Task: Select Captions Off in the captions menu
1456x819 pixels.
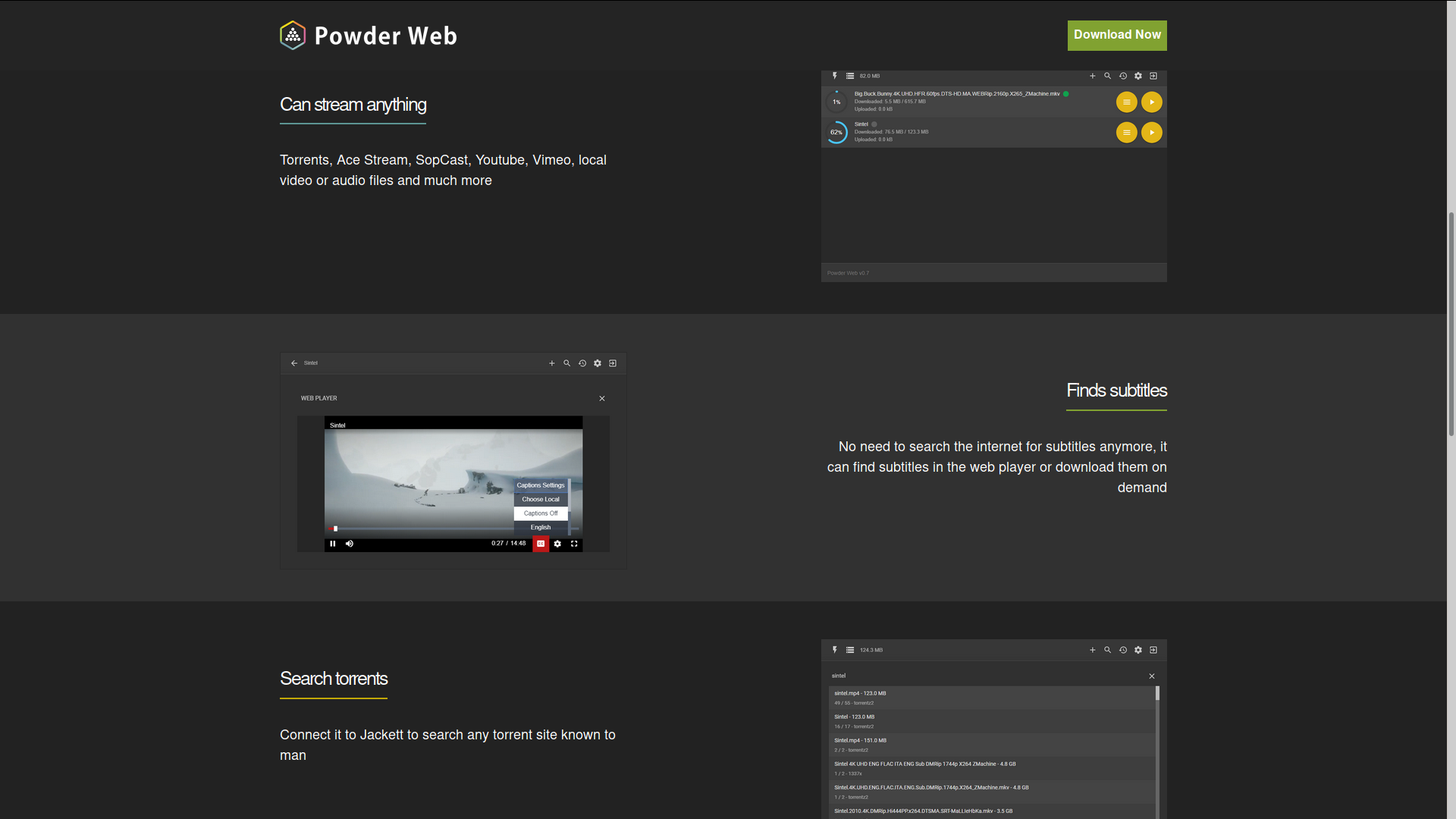Action: pos(540,513)
